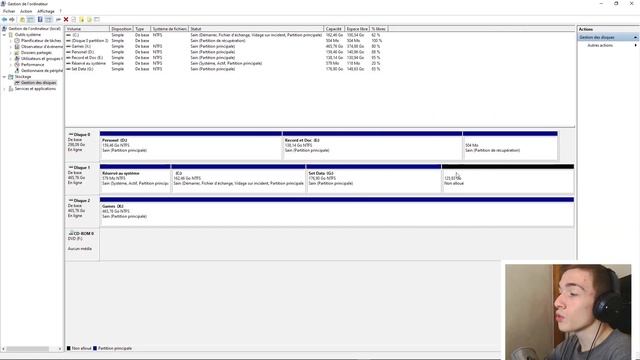Click the Services et applications icon
The height and width of the screenshot is (360, 640).
11,89
